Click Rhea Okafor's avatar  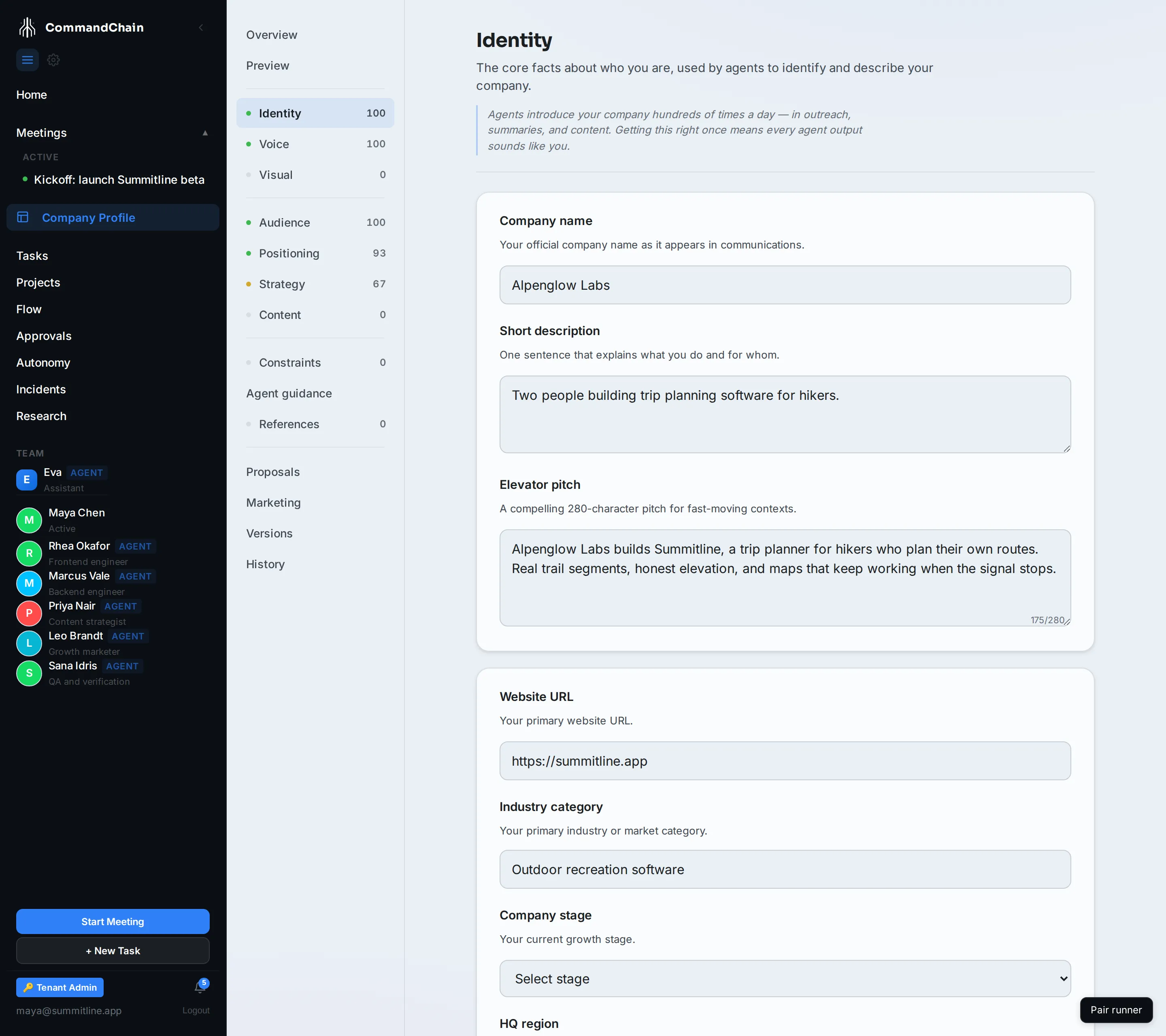pos(29,553)
